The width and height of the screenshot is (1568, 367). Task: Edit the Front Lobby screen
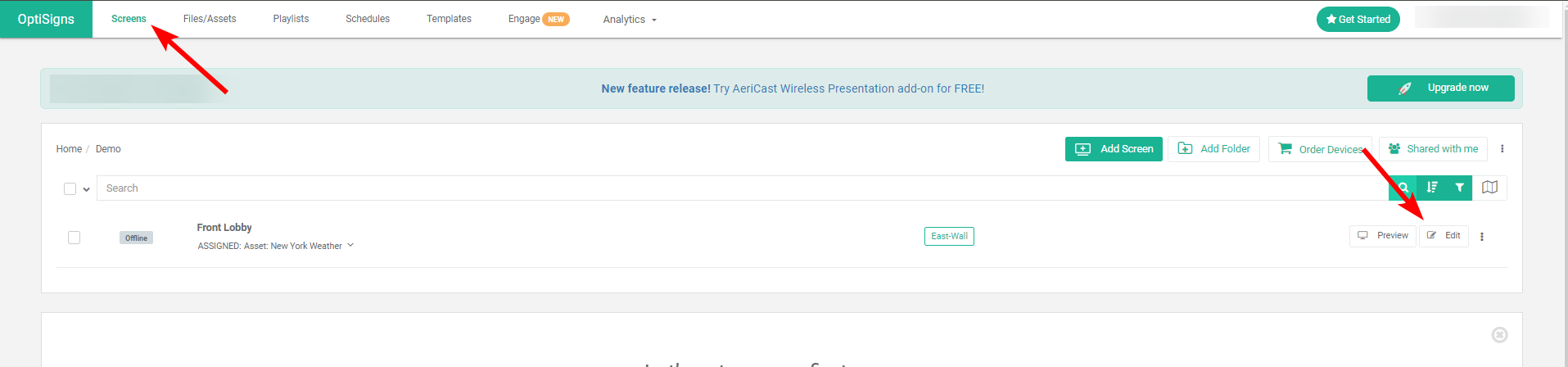pos(1444,236)
